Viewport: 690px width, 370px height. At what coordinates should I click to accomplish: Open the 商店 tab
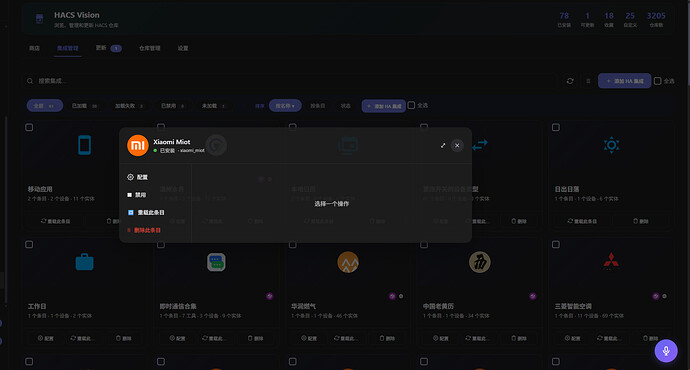(x=34, y=48)
